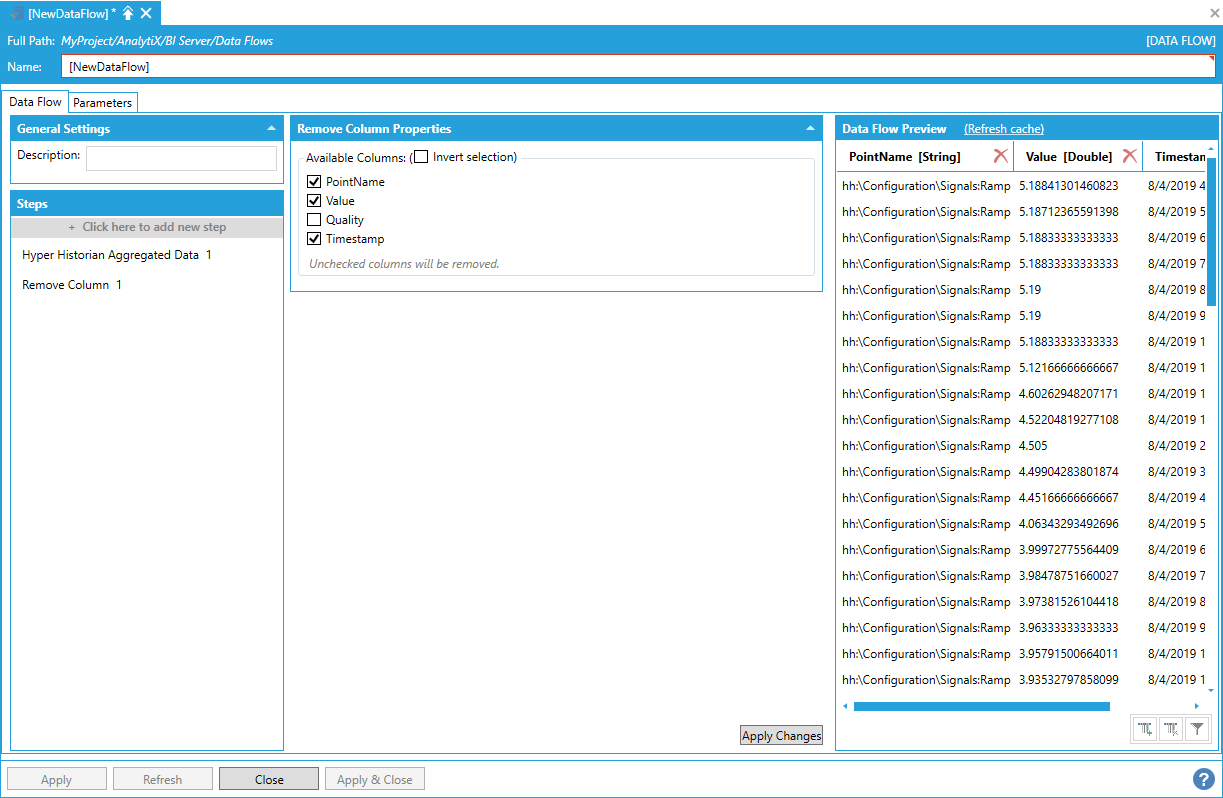1223x798 pixels.
Task: Collapse the Remove Column Properties panel
Action: (x=810, y=129)
